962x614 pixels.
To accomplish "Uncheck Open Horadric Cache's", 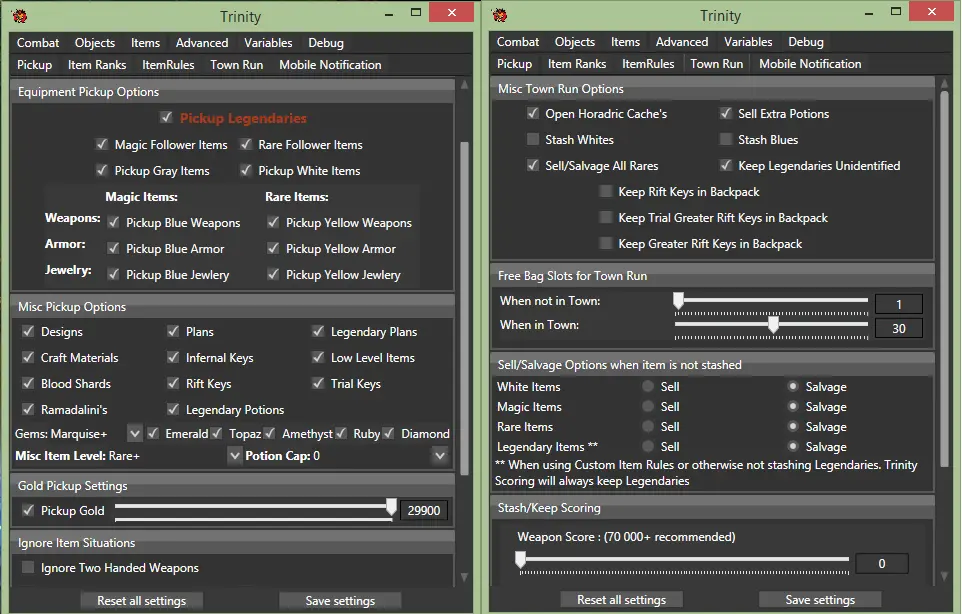I will tap(533, 113).
